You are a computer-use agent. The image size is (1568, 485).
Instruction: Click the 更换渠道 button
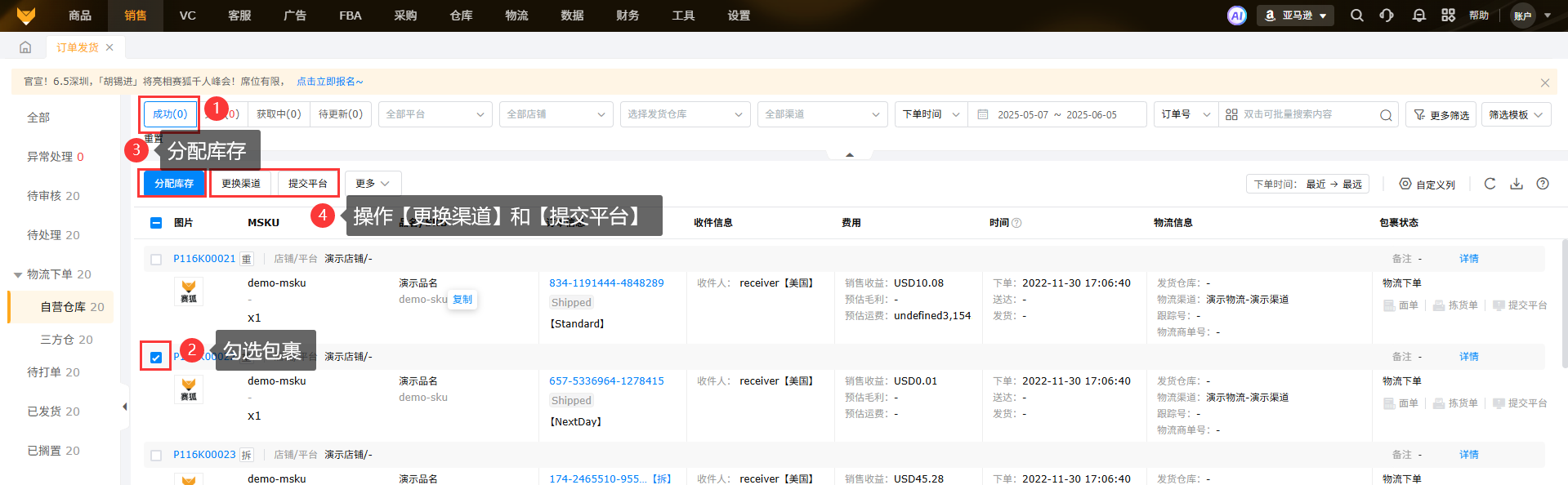pyautogui.click(x=241, y=184)
